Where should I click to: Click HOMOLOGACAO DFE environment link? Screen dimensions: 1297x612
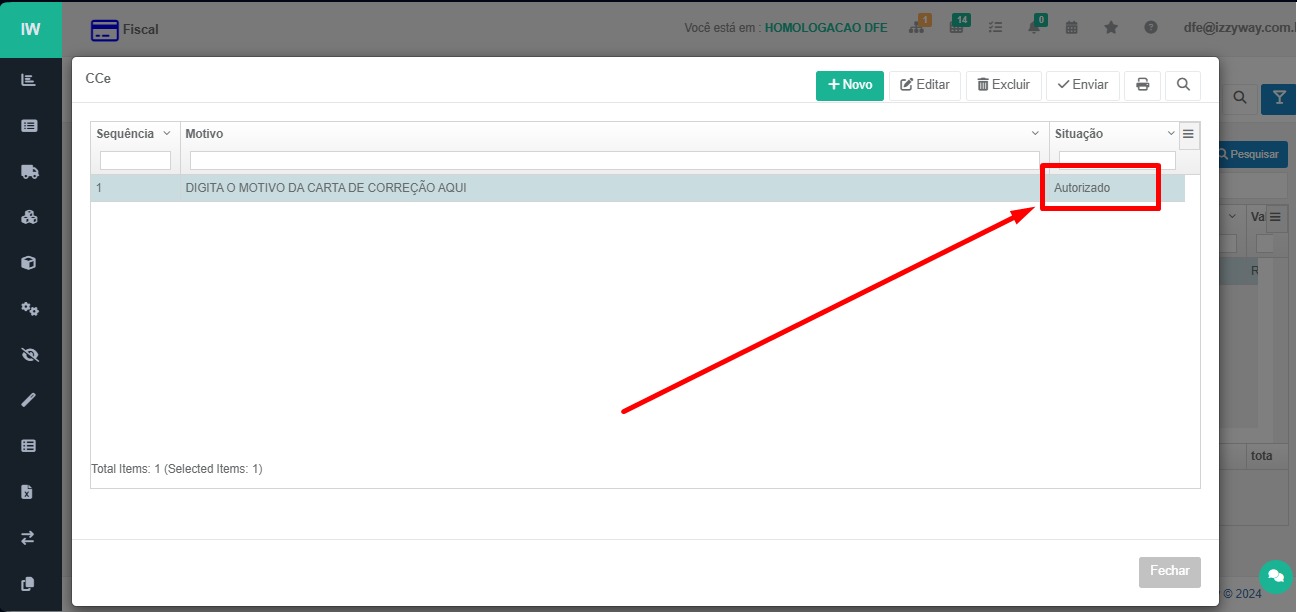(825, 28)
